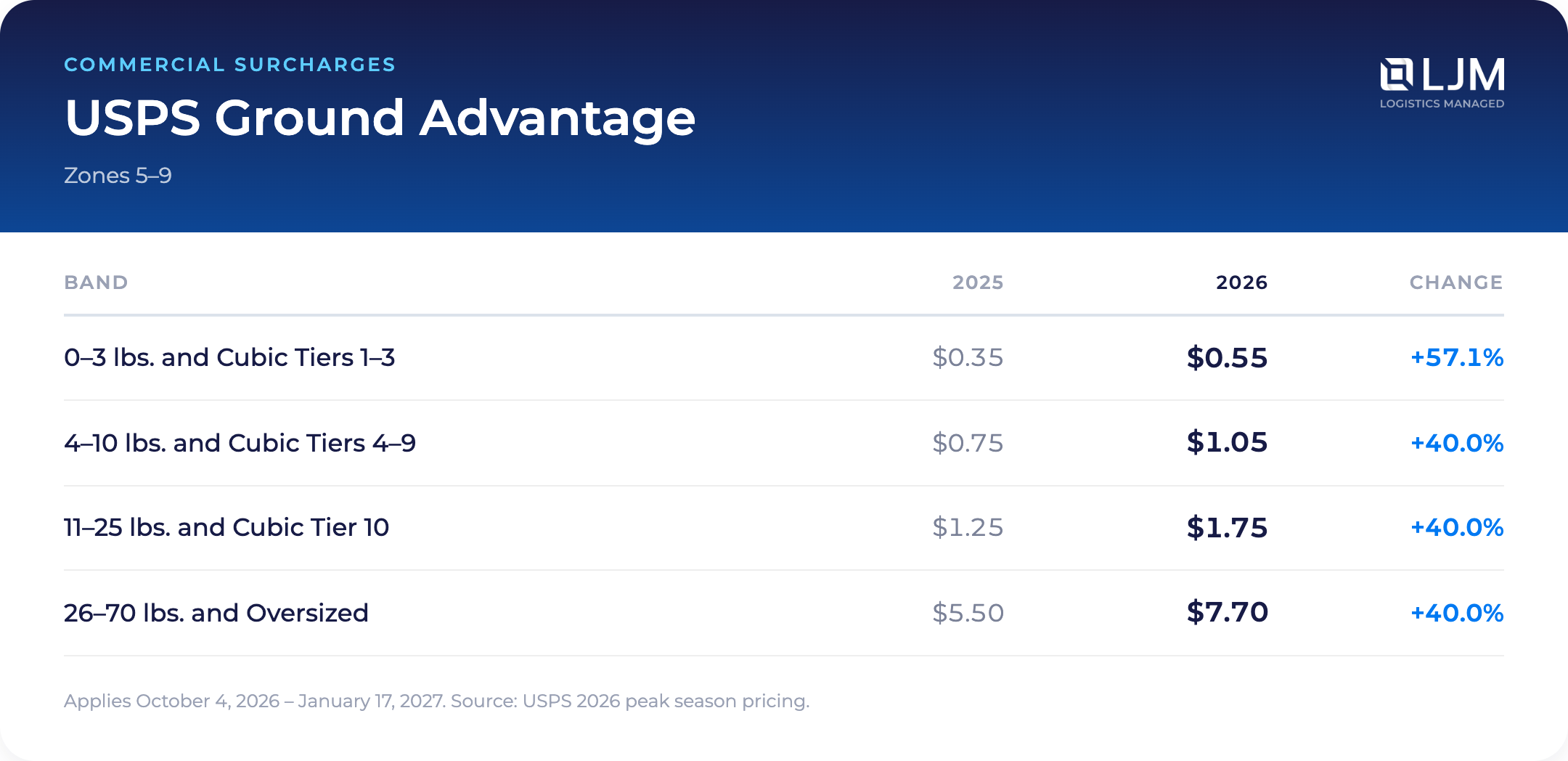The height and width of the screenshot is (761, 1568).
Task: Click the Logistics Managed tagline text
Action: click(1442, 104)
